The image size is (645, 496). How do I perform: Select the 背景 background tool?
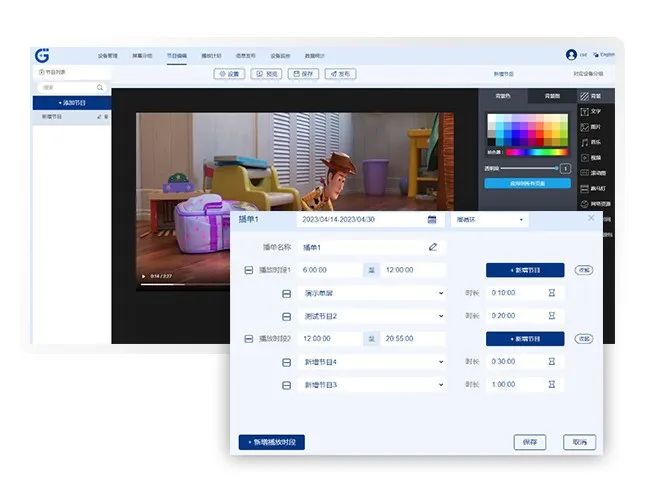click(596, 96)
